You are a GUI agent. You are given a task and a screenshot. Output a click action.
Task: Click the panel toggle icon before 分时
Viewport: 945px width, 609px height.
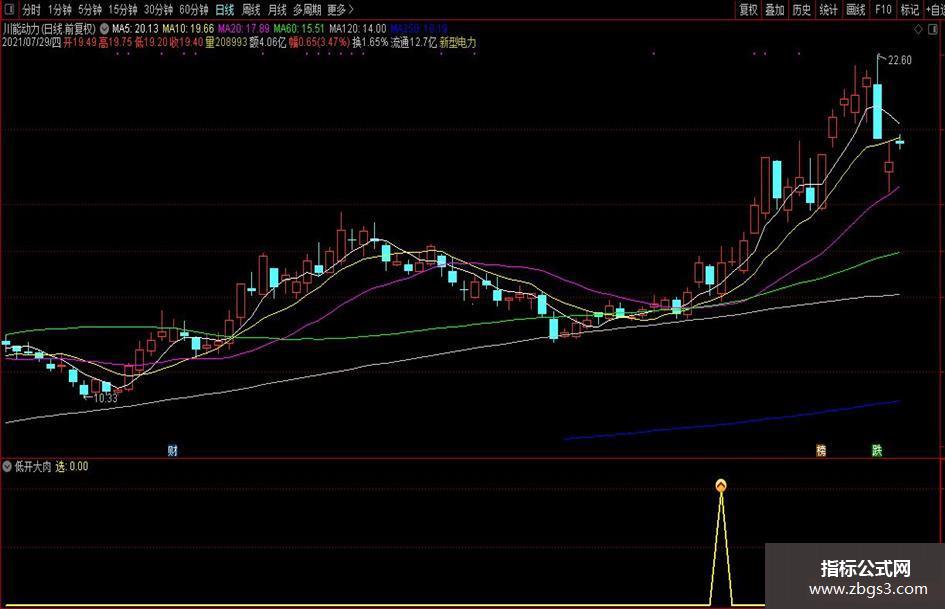[x=9, y=9]
